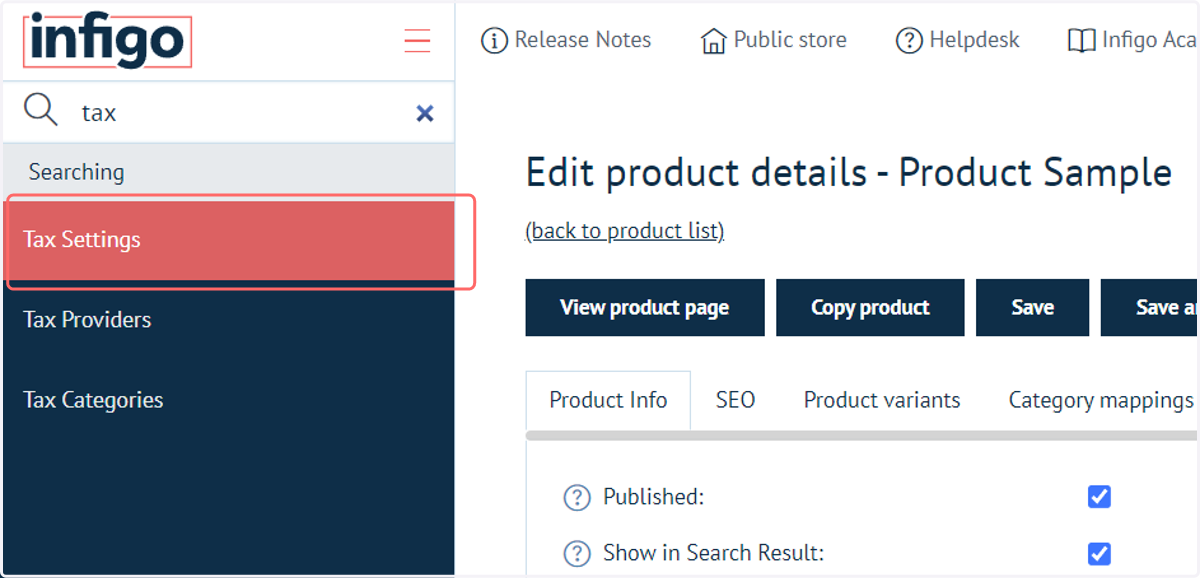Click the Public store house icon
The width and height of the screenshot is (1200, 578).
pyautogui.click(x=714, y=41)
